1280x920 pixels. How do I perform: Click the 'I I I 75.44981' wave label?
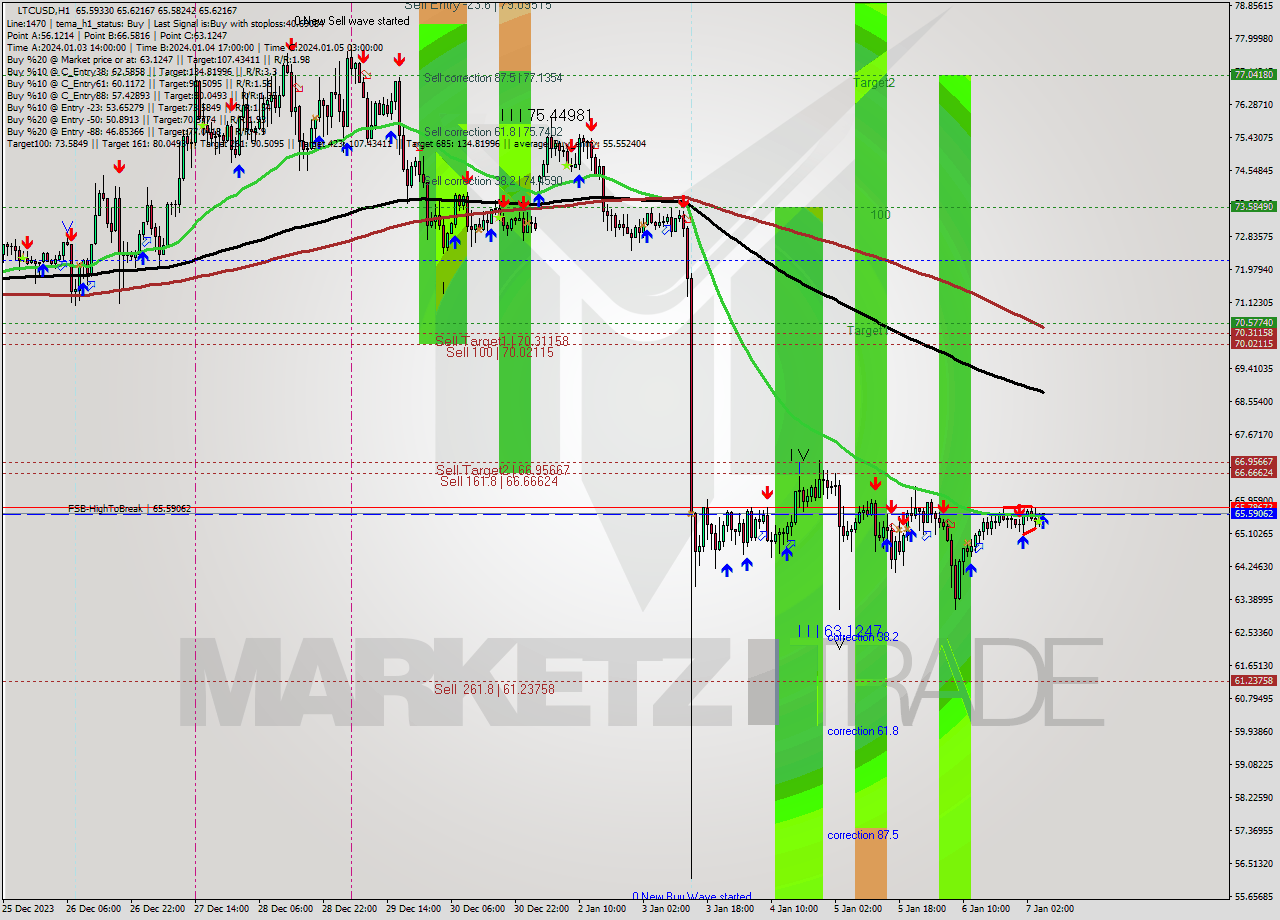click(x=546, y=115)
